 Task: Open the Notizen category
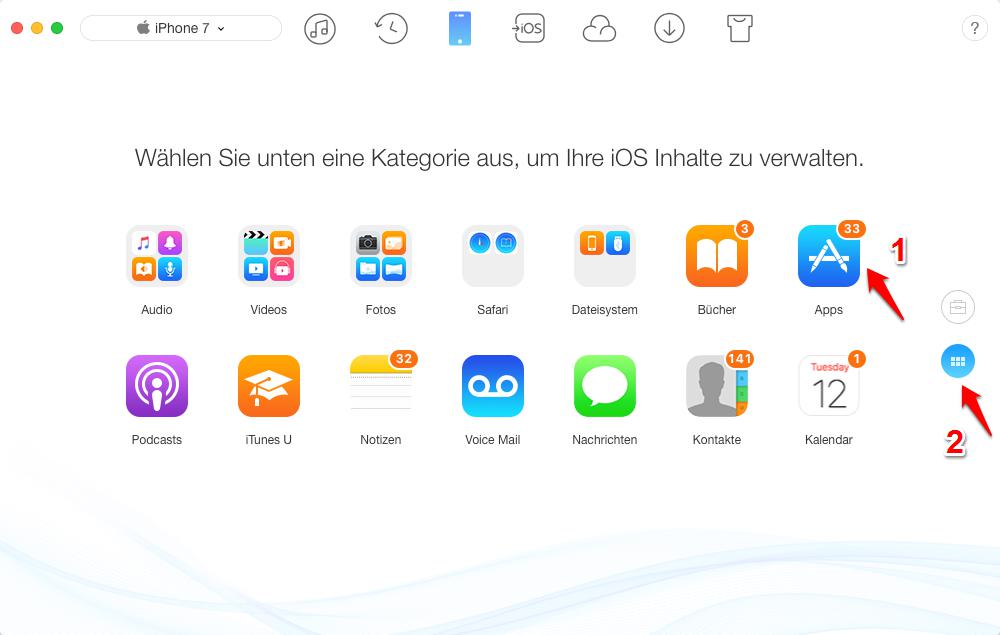(x=381, y=386)
